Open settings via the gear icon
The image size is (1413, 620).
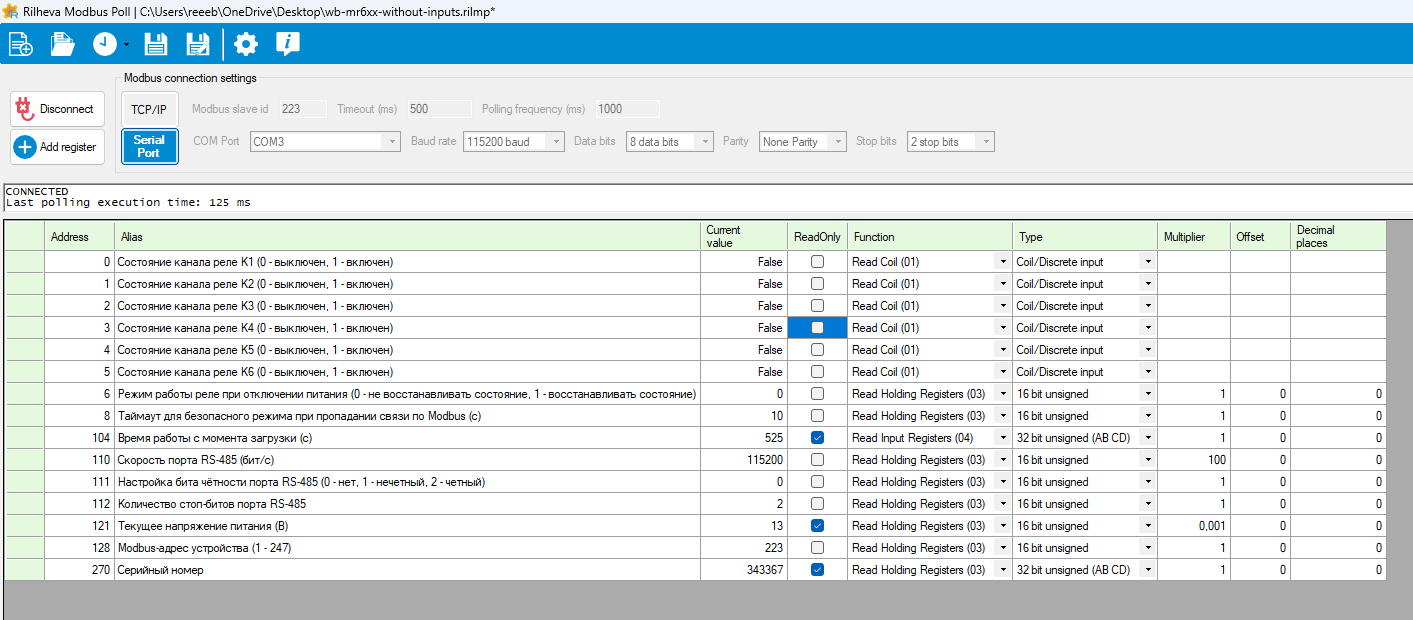[x=245, y=44]
